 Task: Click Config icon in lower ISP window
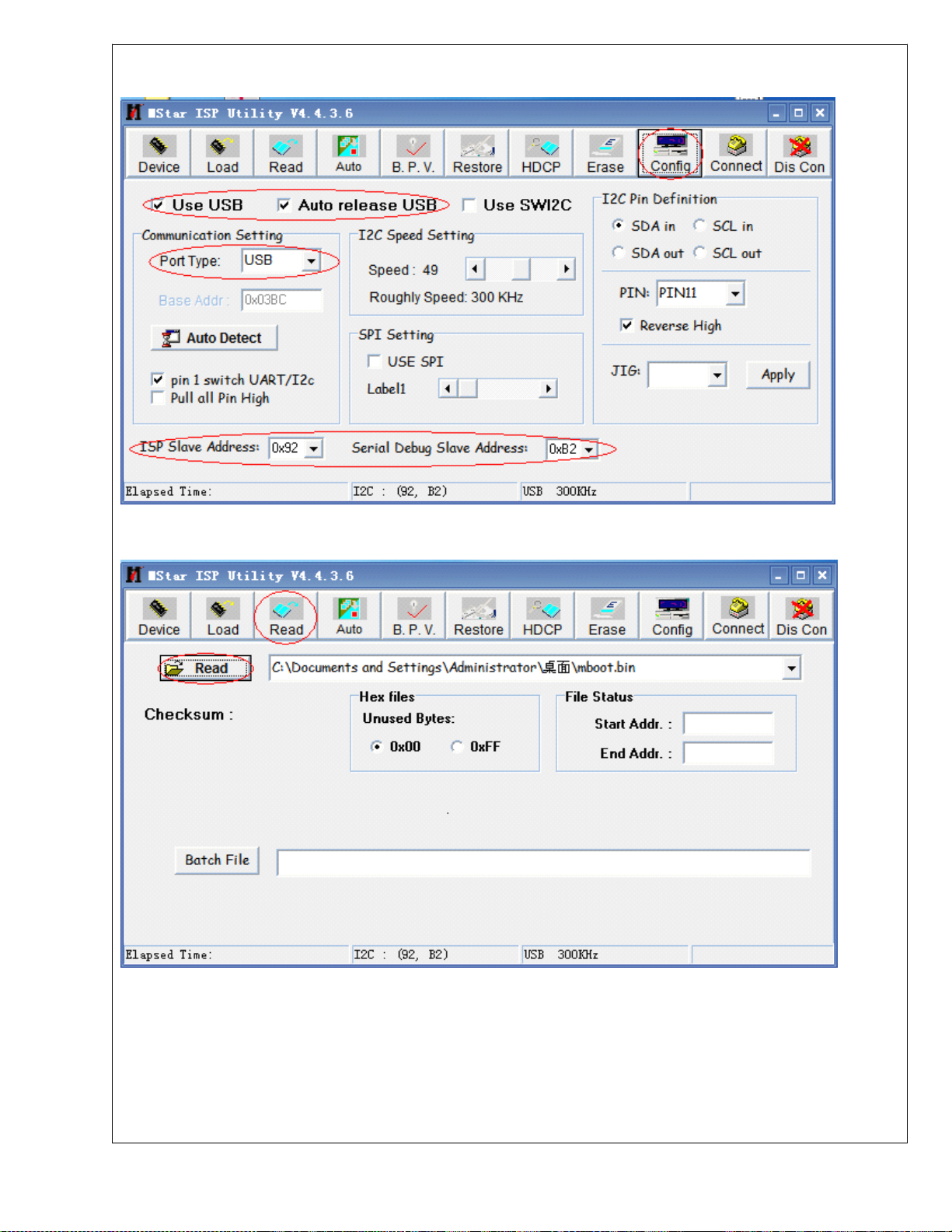pos(672,616)
